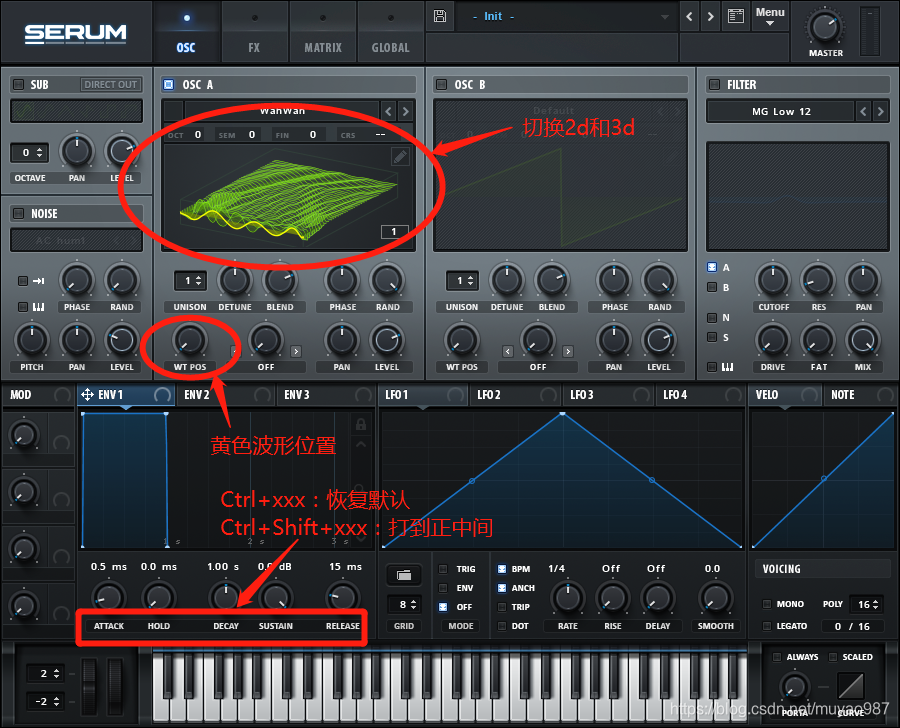Select the next OSC A wavetable
Viewport: 900px width, 728px height.
[405, 111]
